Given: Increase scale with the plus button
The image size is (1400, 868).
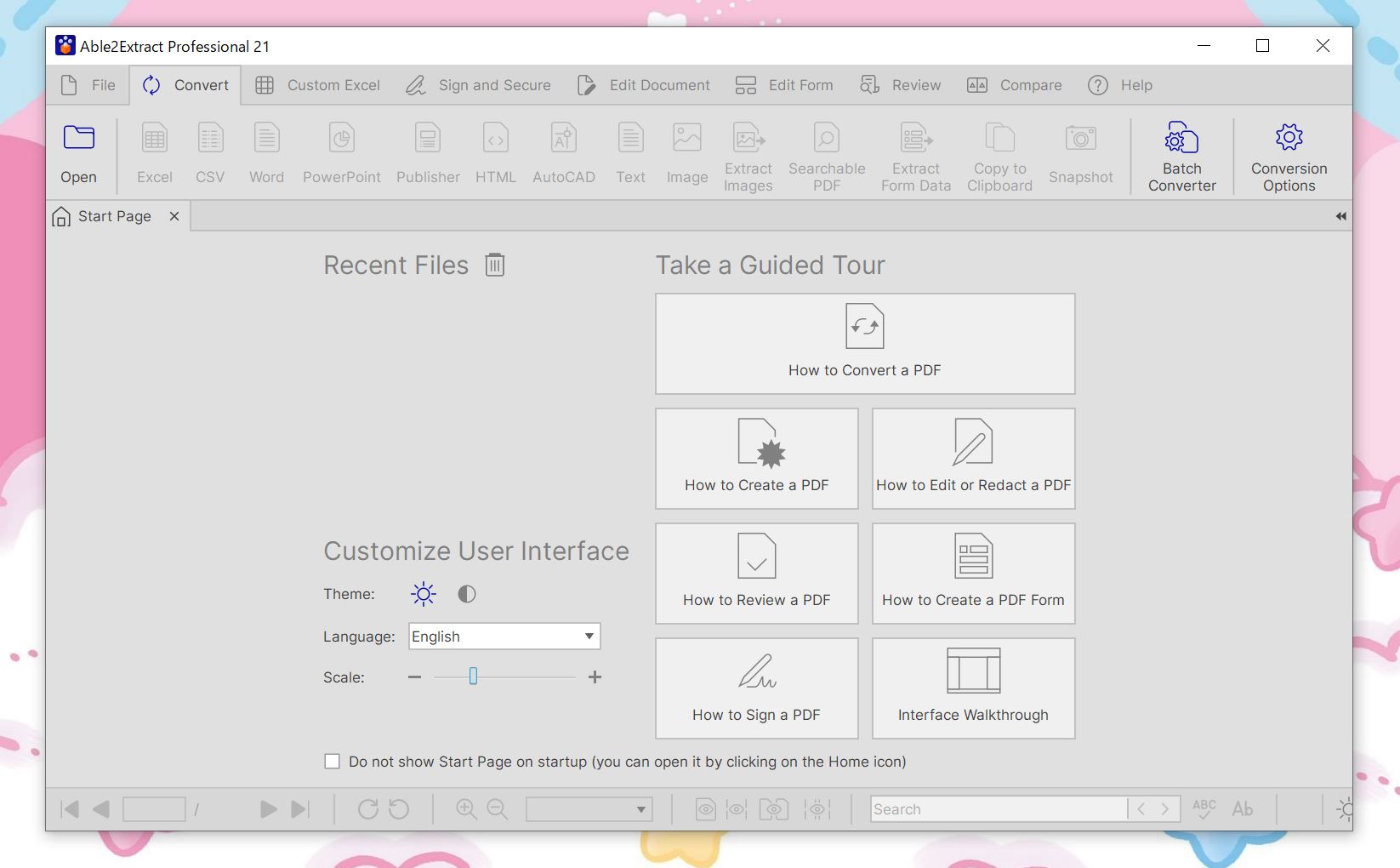Looking at the screenshot, I should coord(595,677).
